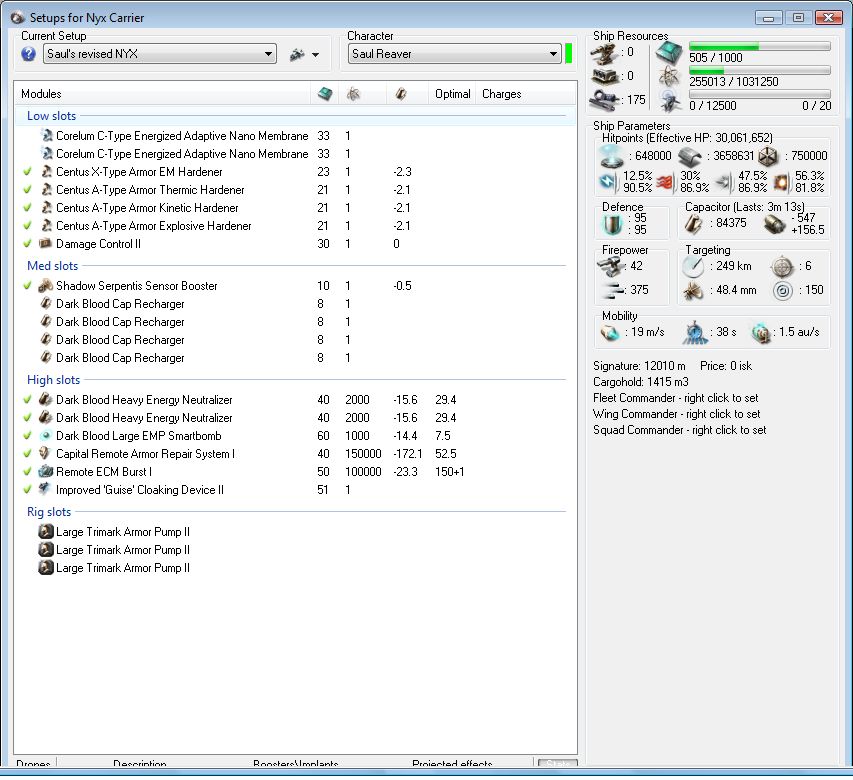
Task: Open the Current Setup dropdown
Action: pos(160,54)
